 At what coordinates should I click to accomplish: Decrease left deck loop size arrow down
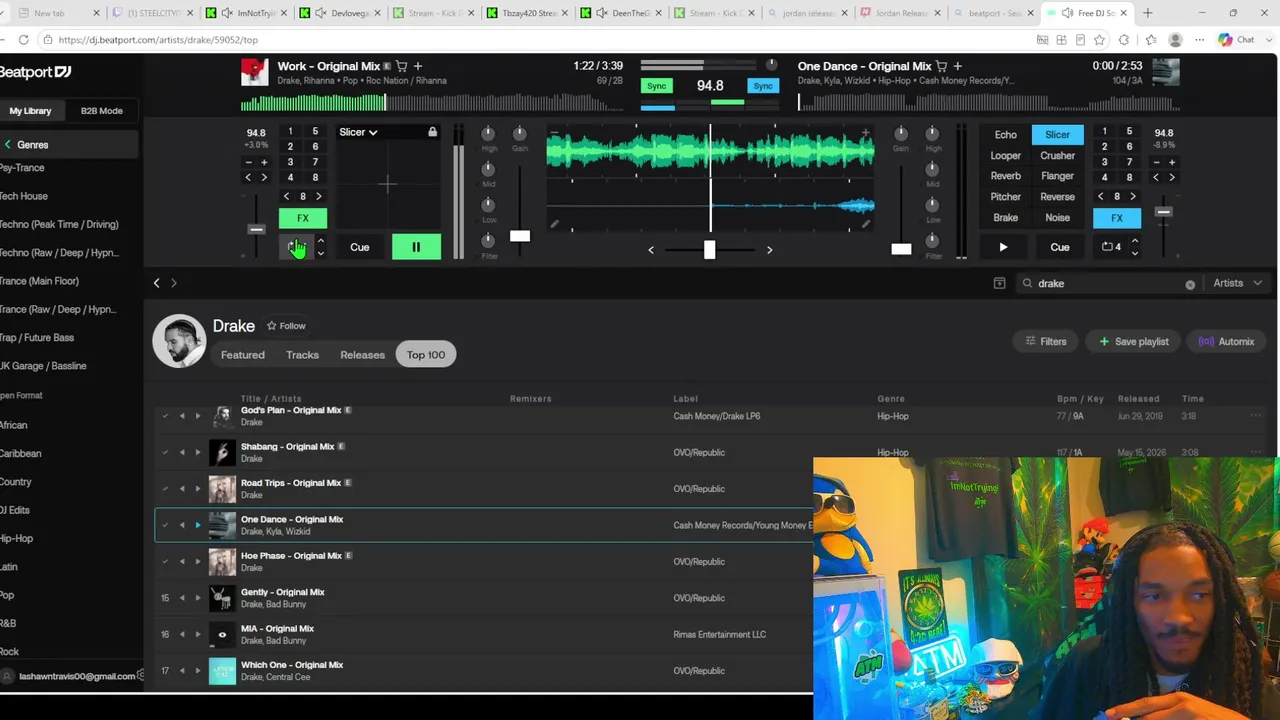(320, 253)
